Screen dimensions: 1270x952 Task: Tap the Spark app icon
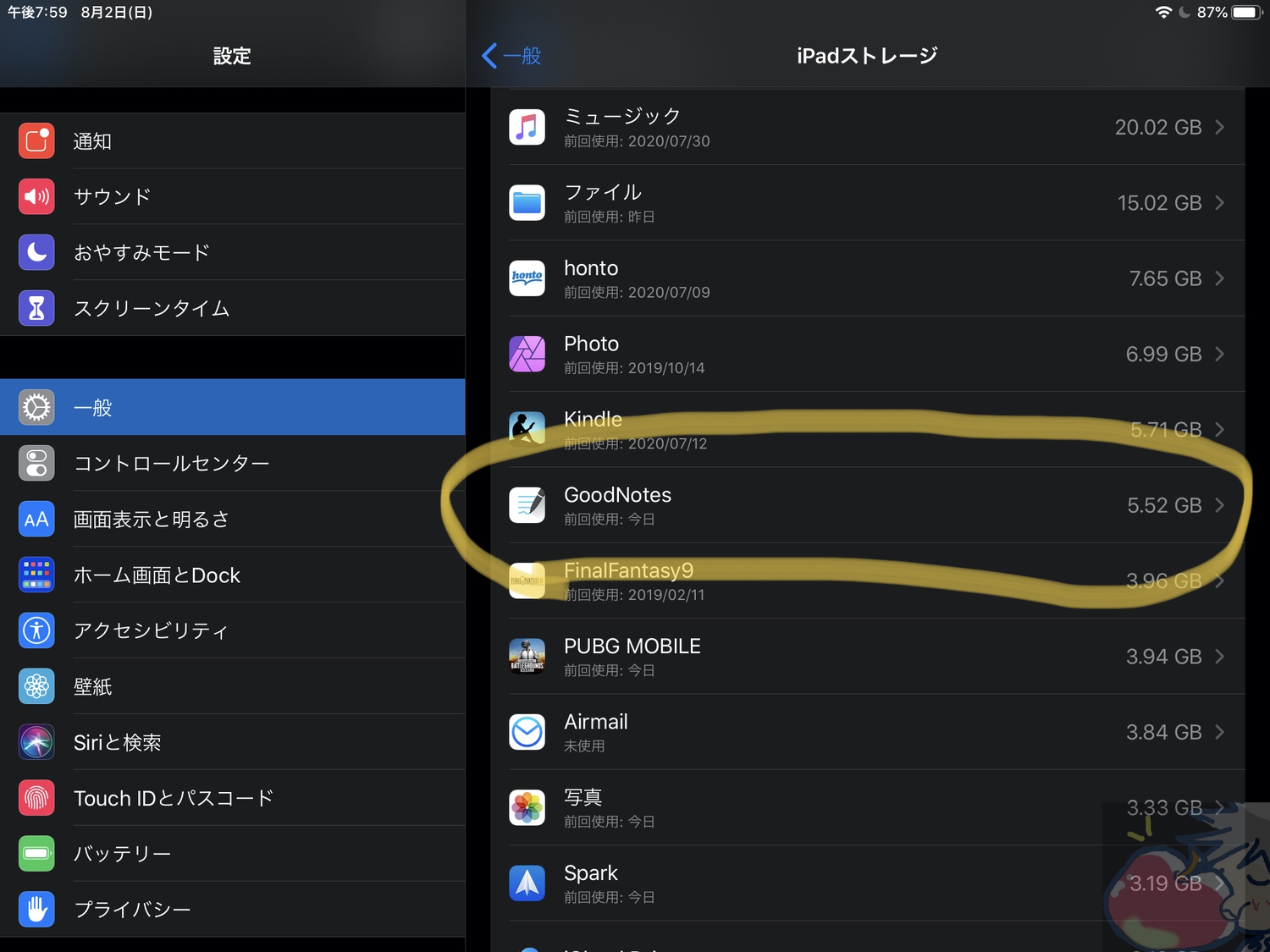point(527,883)
